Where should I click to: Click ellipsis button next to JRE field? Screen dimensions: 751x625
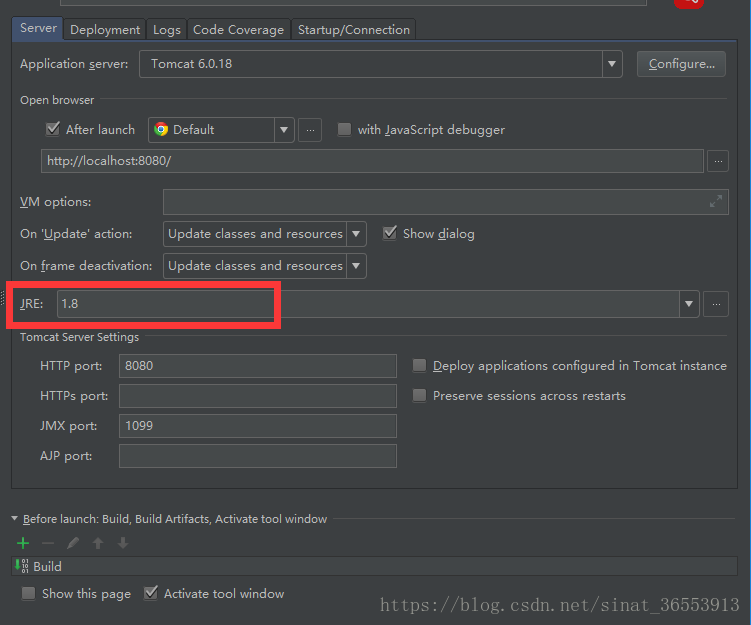716,304
